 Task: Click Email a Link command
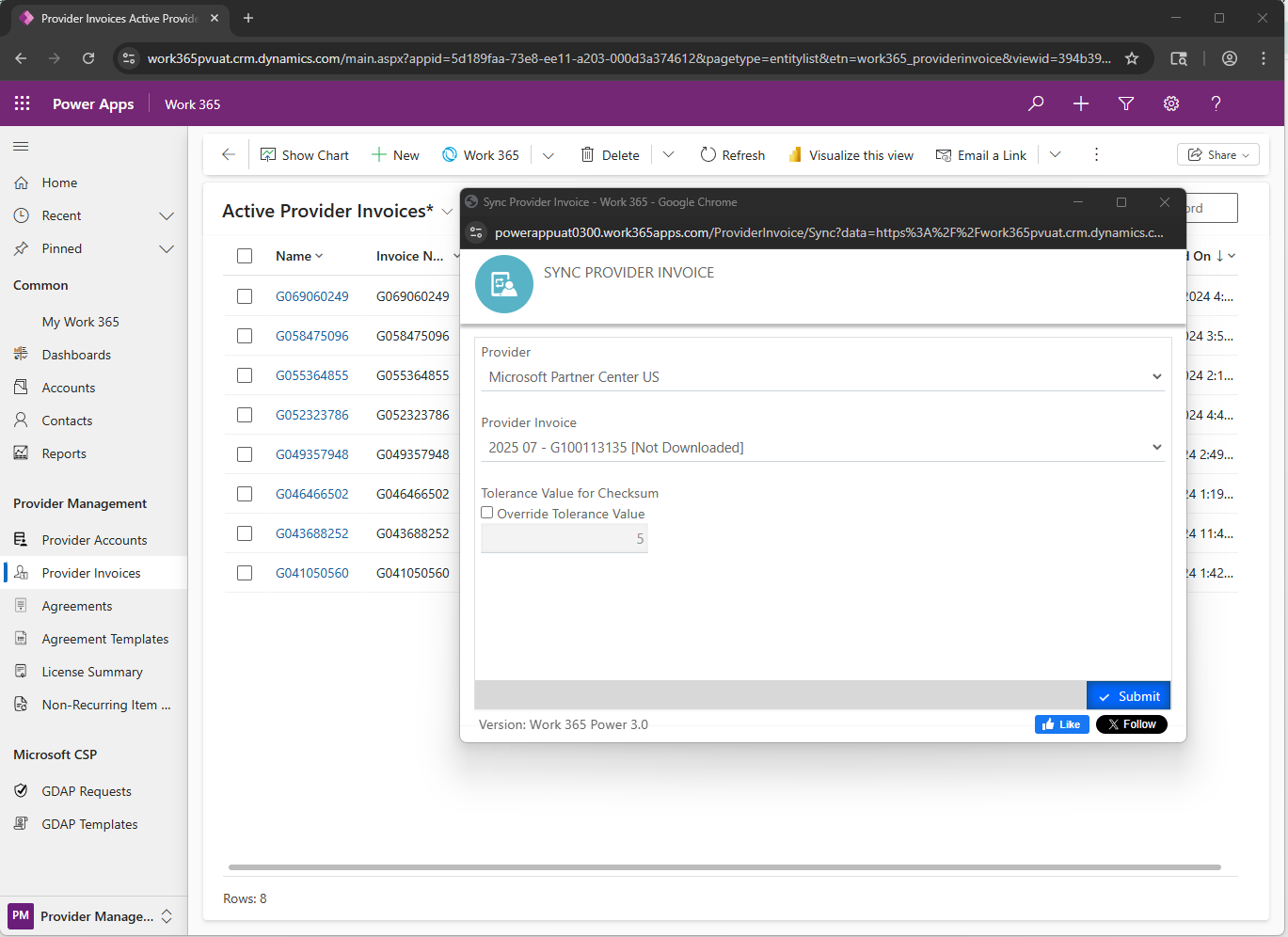pos(981,155)
